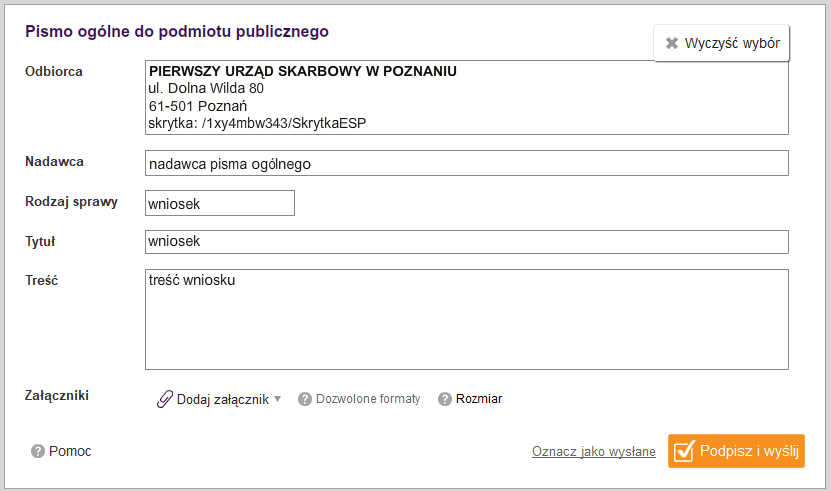
Task: Click the question mark beside Rozmiar
Action: (x=445, y=399)
